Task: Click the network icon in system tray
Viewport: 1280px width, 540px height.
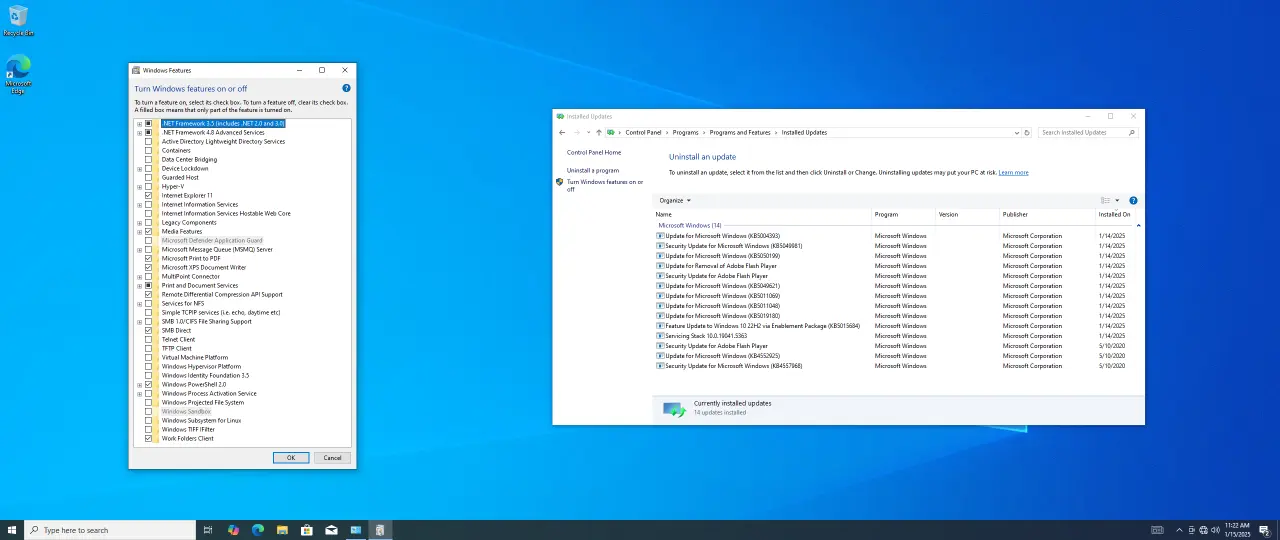Action: [1203, 530]
